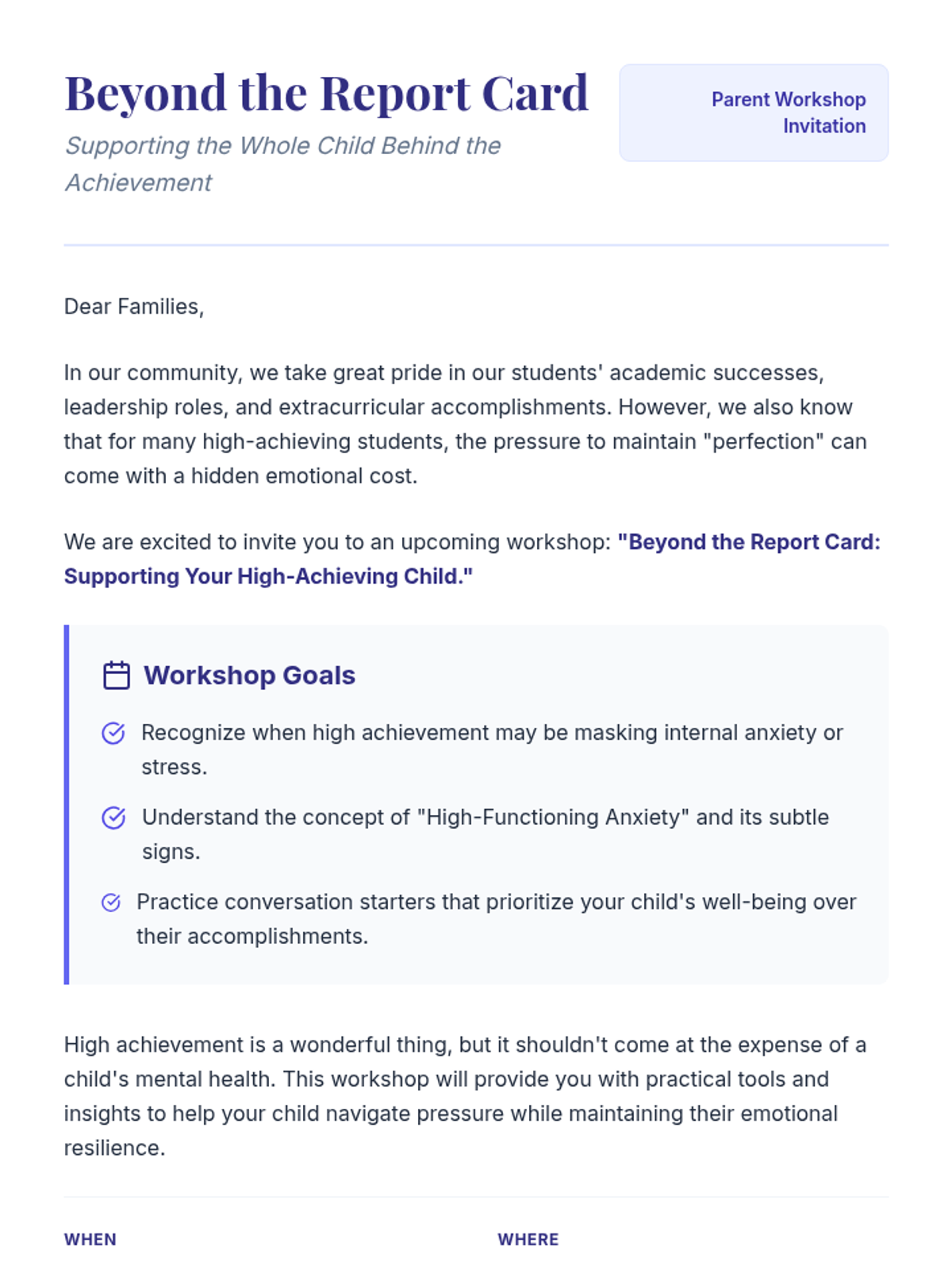
Task: Click the purple accent bar of the goals box
Action: click(x=67, y=804)
